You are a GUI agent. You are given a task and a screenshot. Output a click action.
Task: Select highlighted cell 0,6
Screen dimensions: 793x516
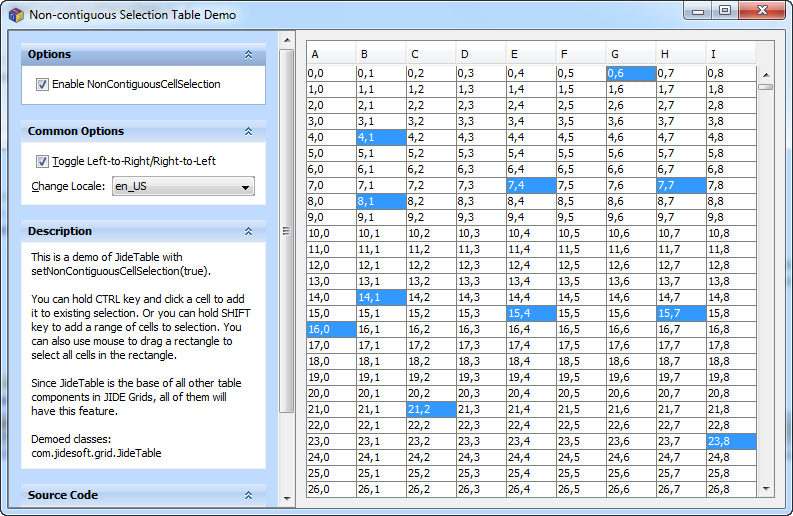tap(632, 73)
